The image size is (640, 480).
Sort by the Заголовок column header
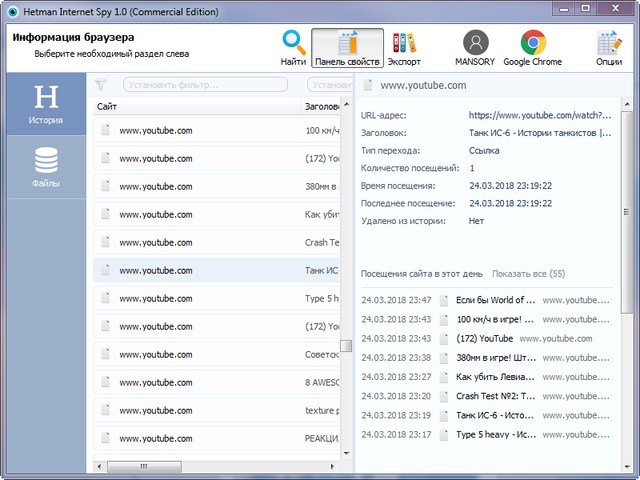coord(321,107)
